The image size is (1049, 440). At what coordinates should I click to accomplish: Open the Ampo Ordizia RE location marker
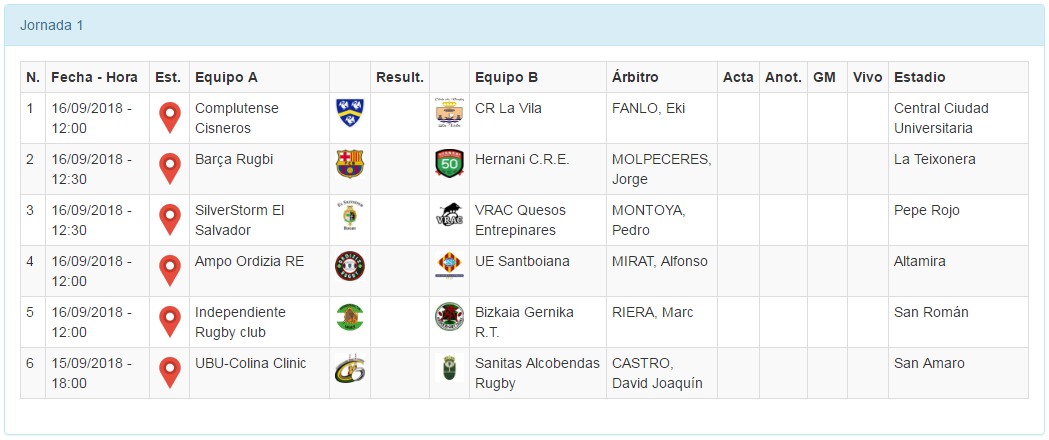[x=170, y=271]
